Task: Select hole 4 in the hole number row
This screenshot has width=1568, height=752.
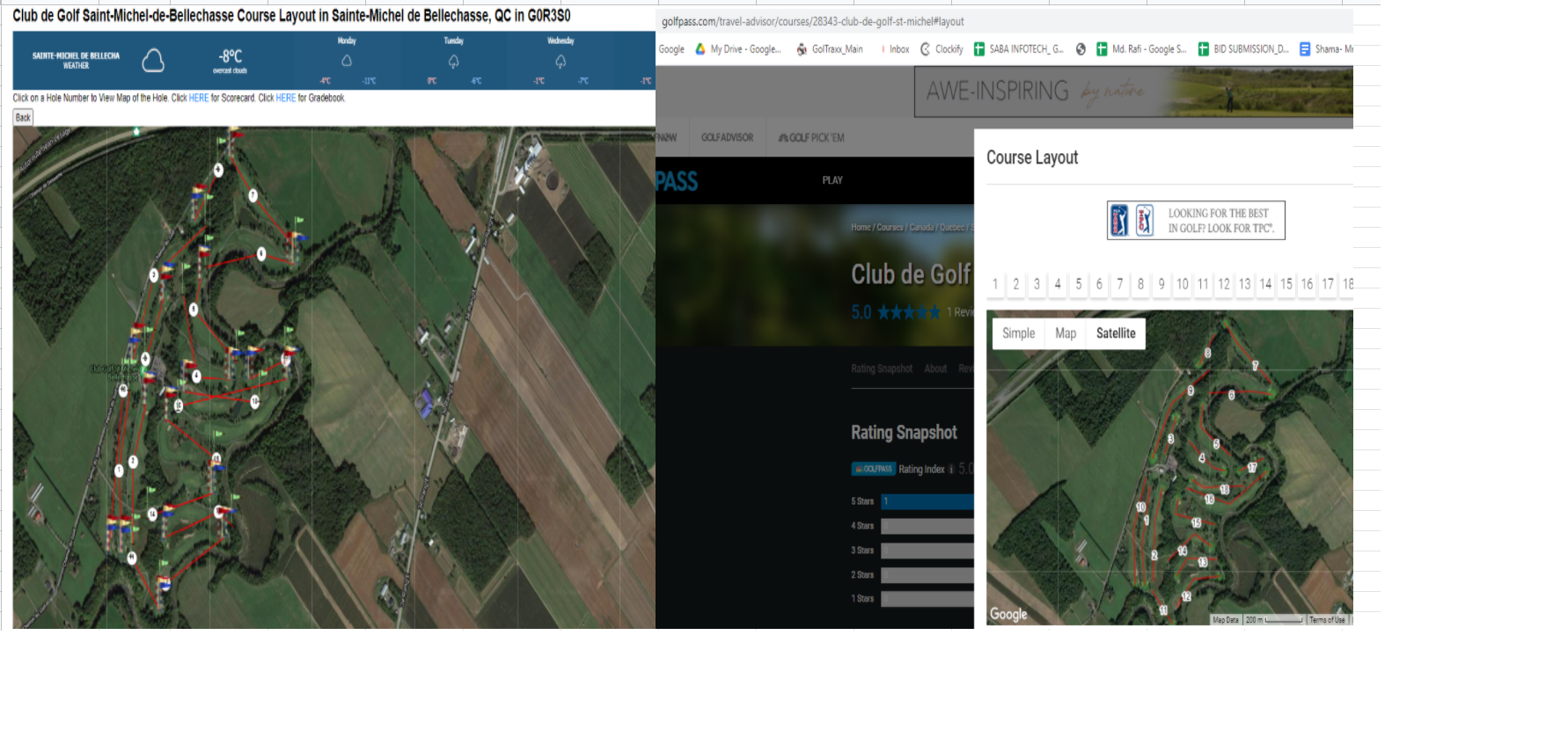Action: point(1058,284)
